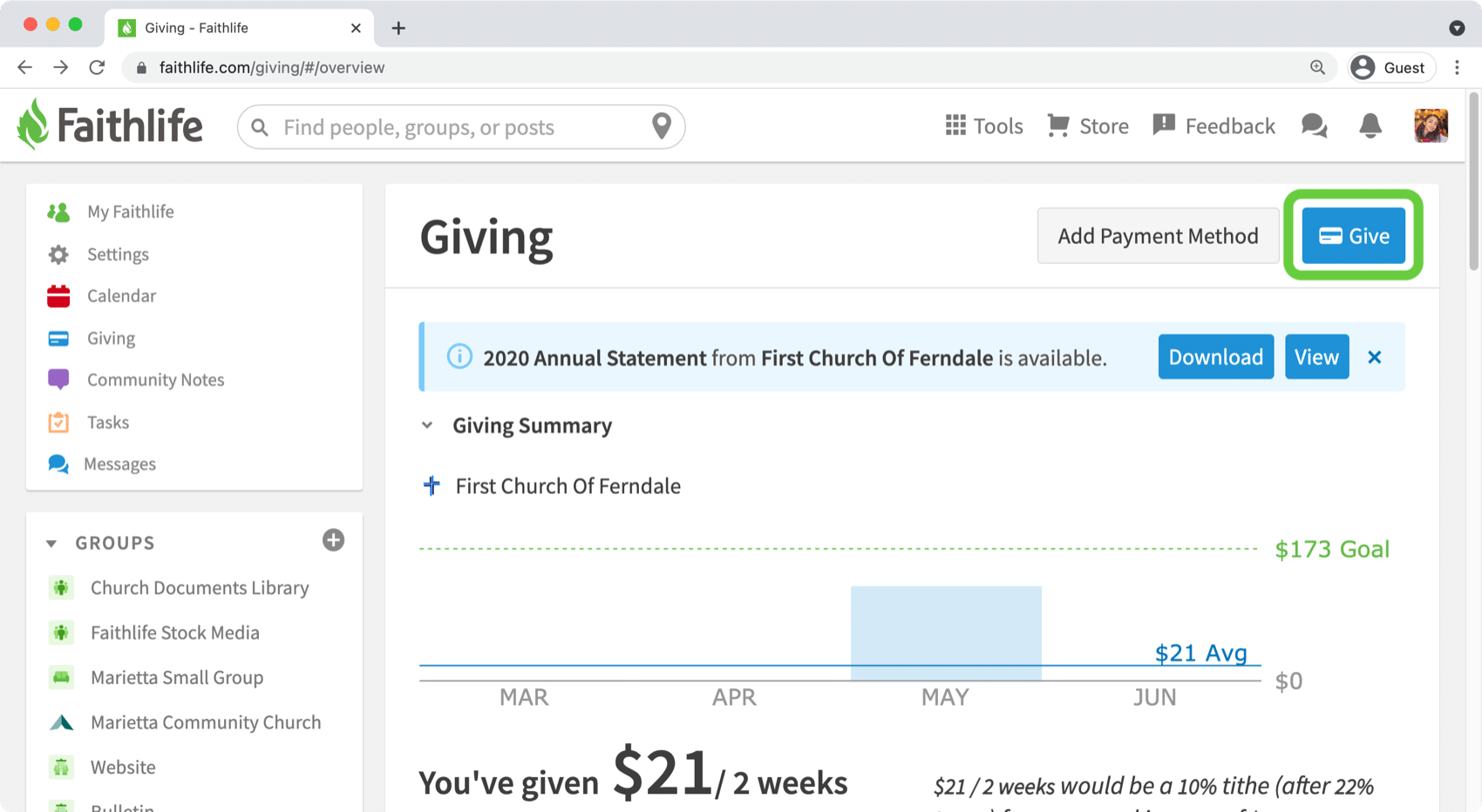The height and width of the screenshot is (812, 1482).
Task: Open Tasks from the sidebar
Action: (x=108, y=423)
